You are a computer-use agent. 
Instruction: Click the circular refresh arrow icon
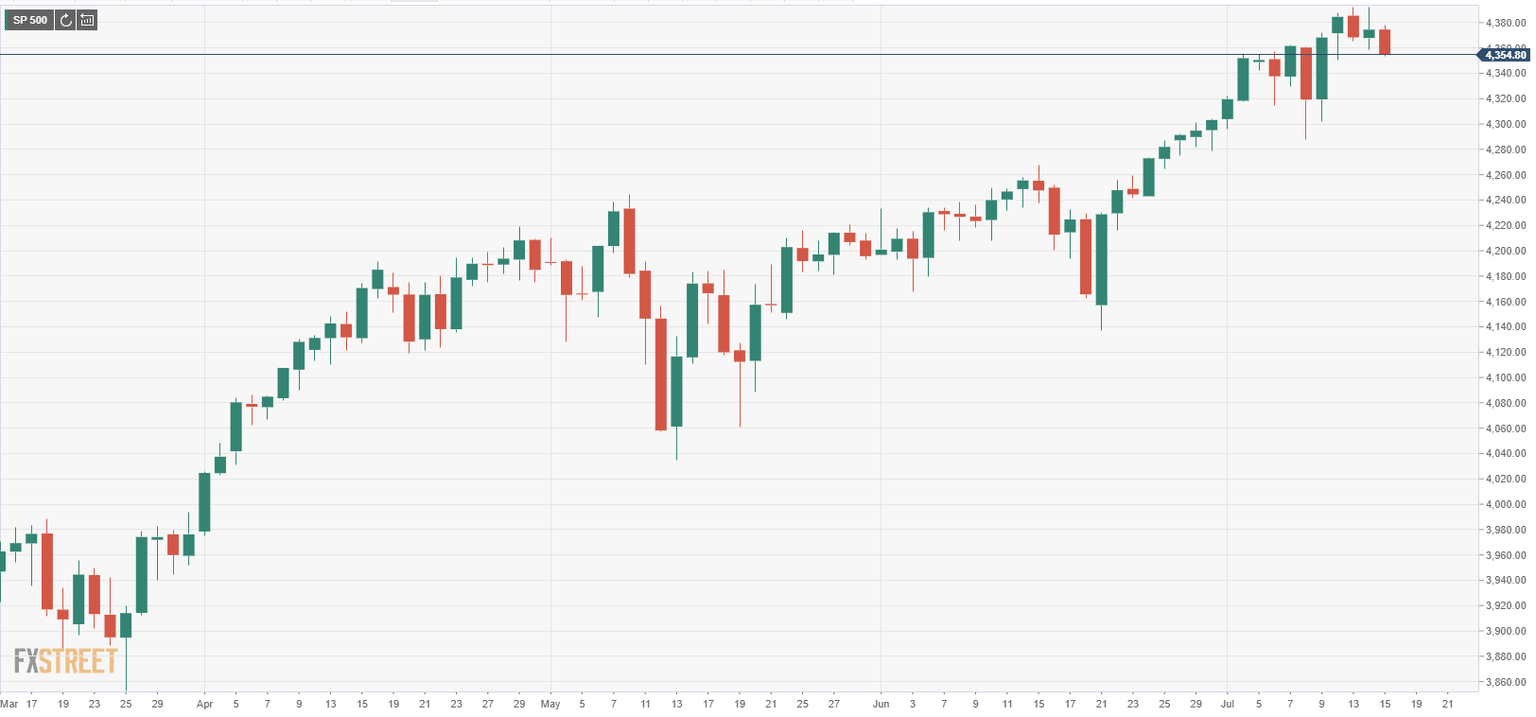pos(66,19)
